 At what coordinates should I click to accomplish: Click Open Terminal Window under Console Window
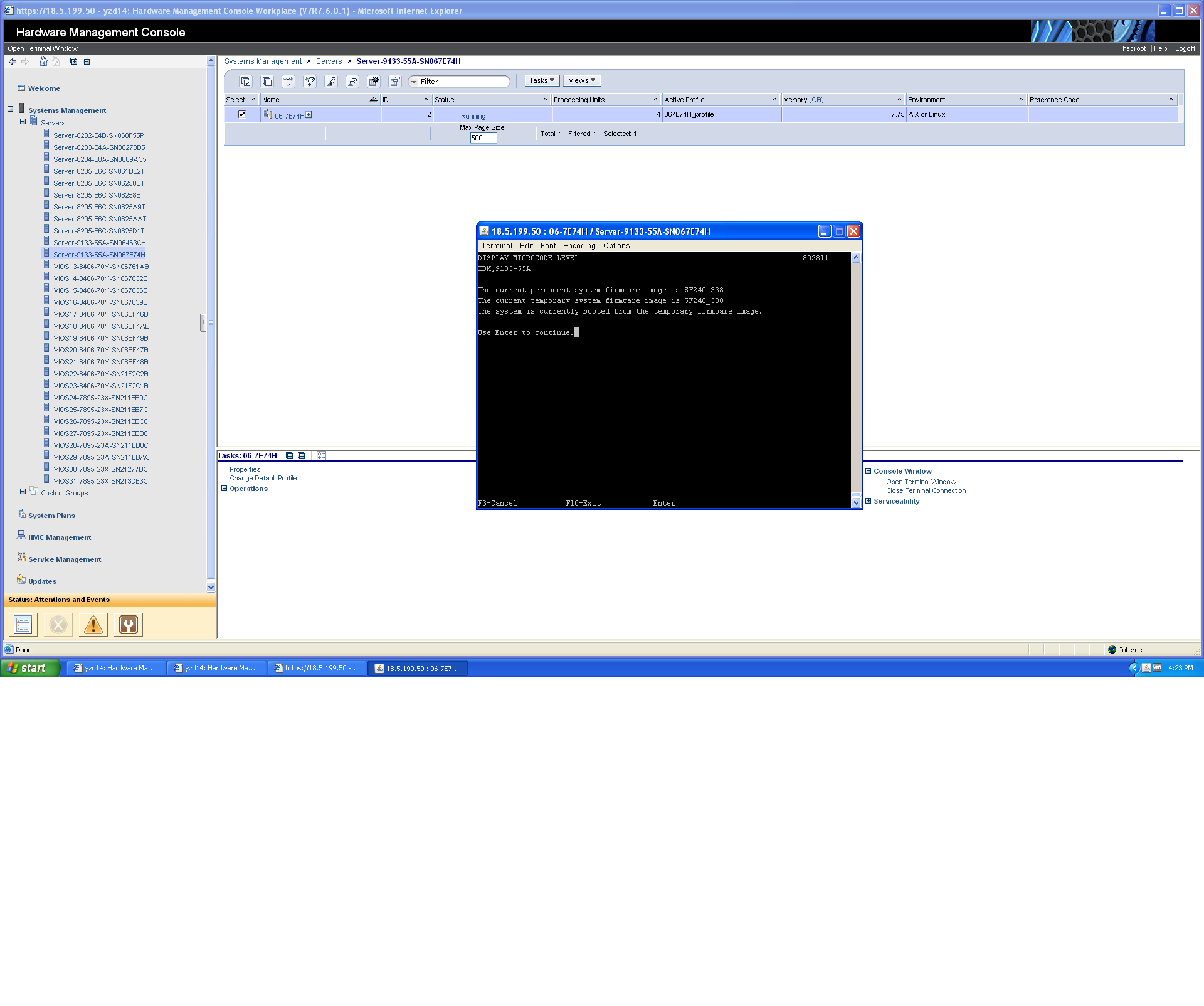[x=921, y=482]
